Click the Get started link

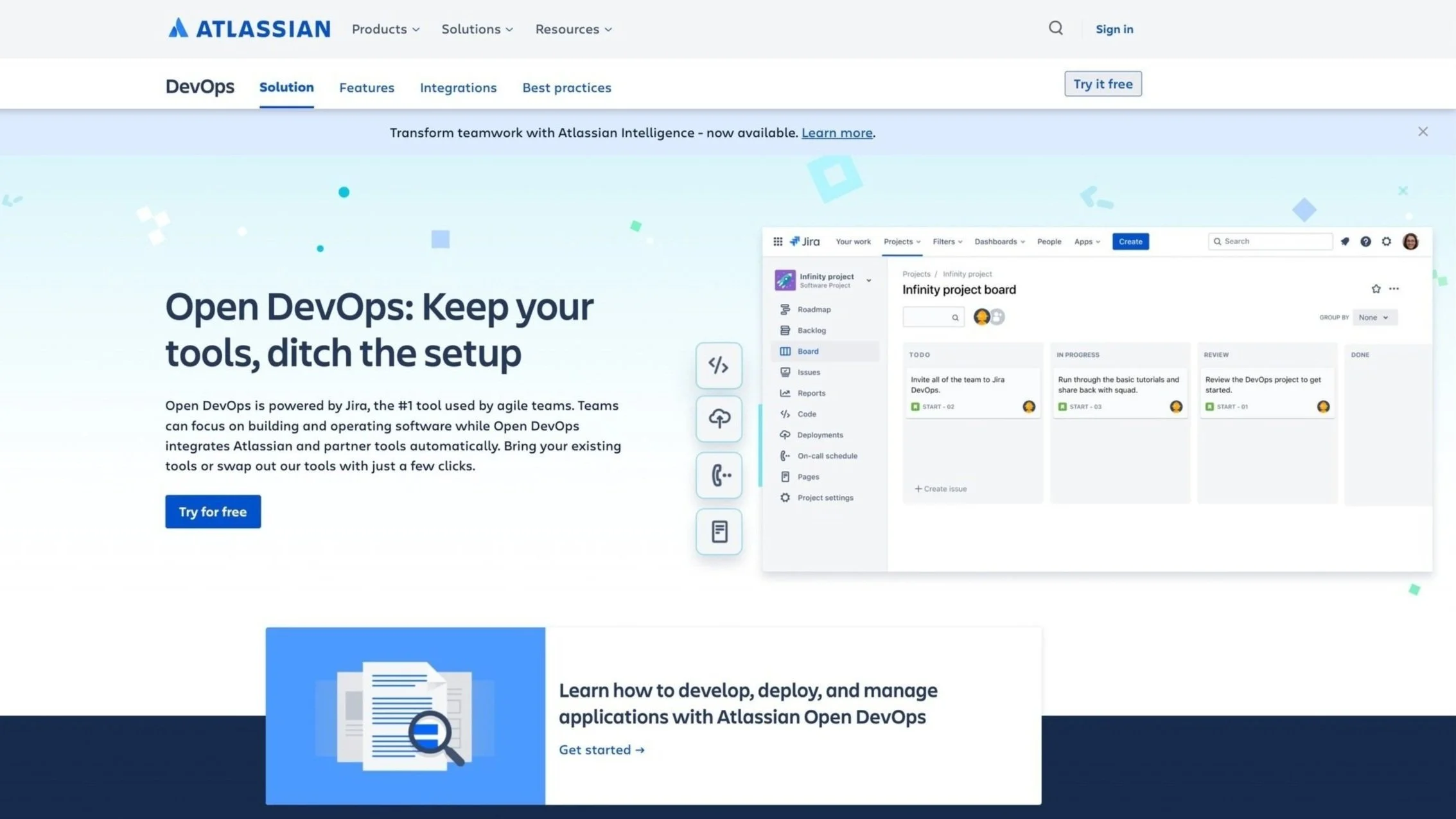(601, 750)
